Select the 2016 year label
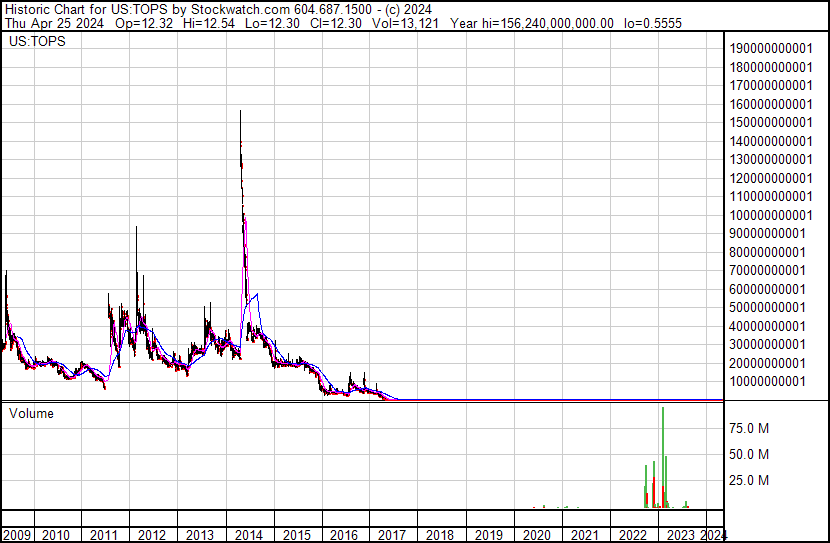This screenshot has width=830, height=543. tap(344, 535)
